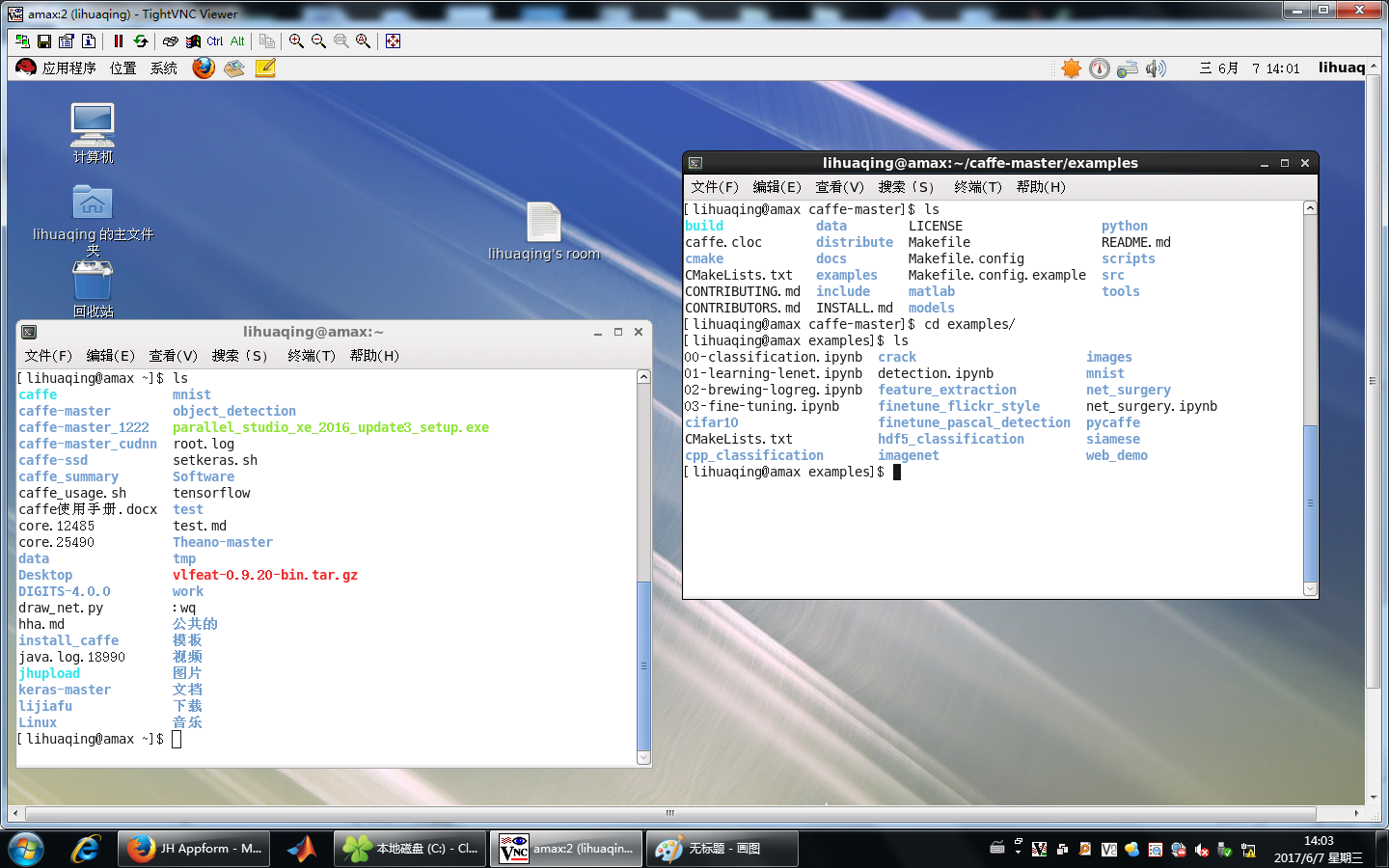Screen dimensions: 1389x868
Task: Click the Zoom out magnifier icon
Action: tap(319, 41)
